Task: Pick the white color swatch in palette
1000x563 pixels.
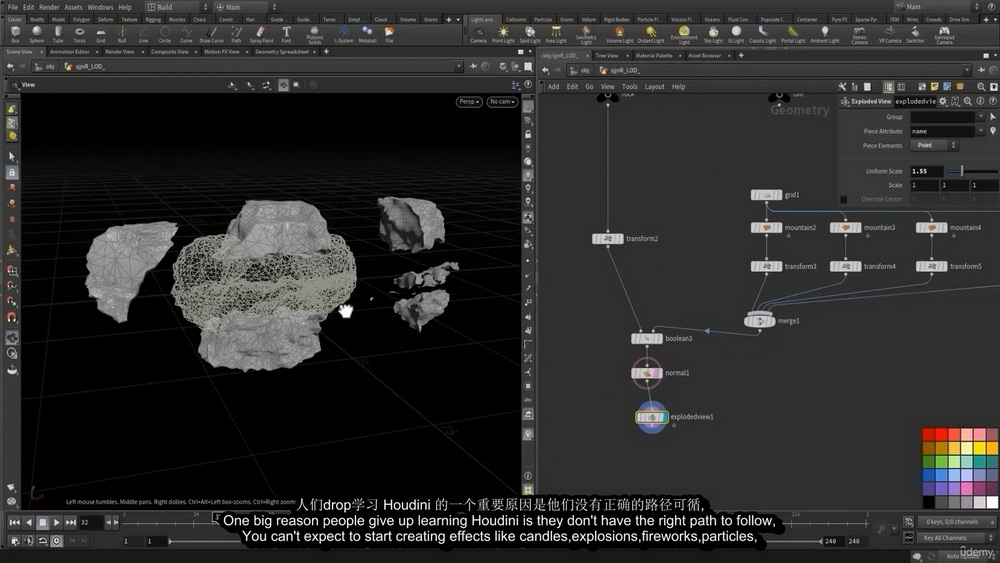Action: click(x=992, y=502)
